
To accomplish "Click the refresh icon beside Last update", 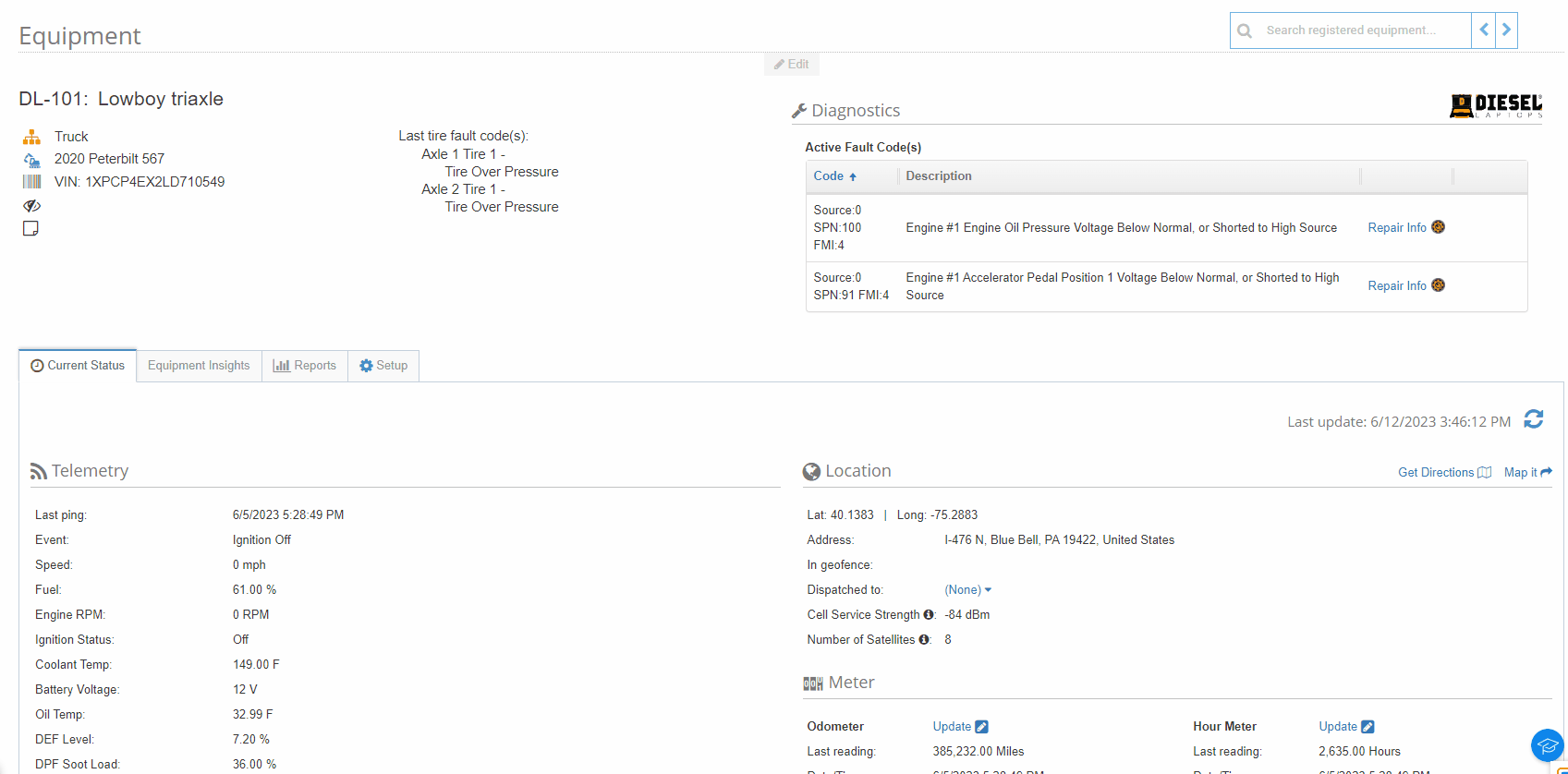I will tap(1534, 419).
